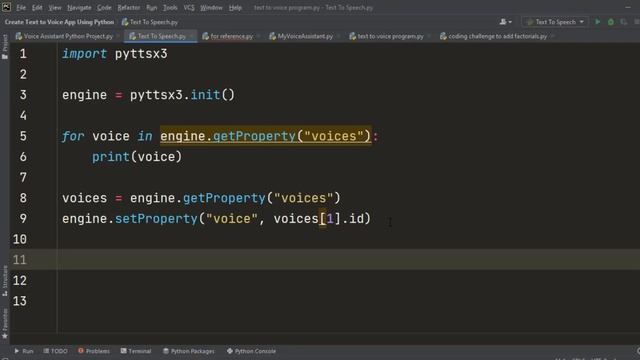The height and width of the screenshot is (360, 640).
Task: Open the Run menu in menu bar
Action: (x=151, y=8)
